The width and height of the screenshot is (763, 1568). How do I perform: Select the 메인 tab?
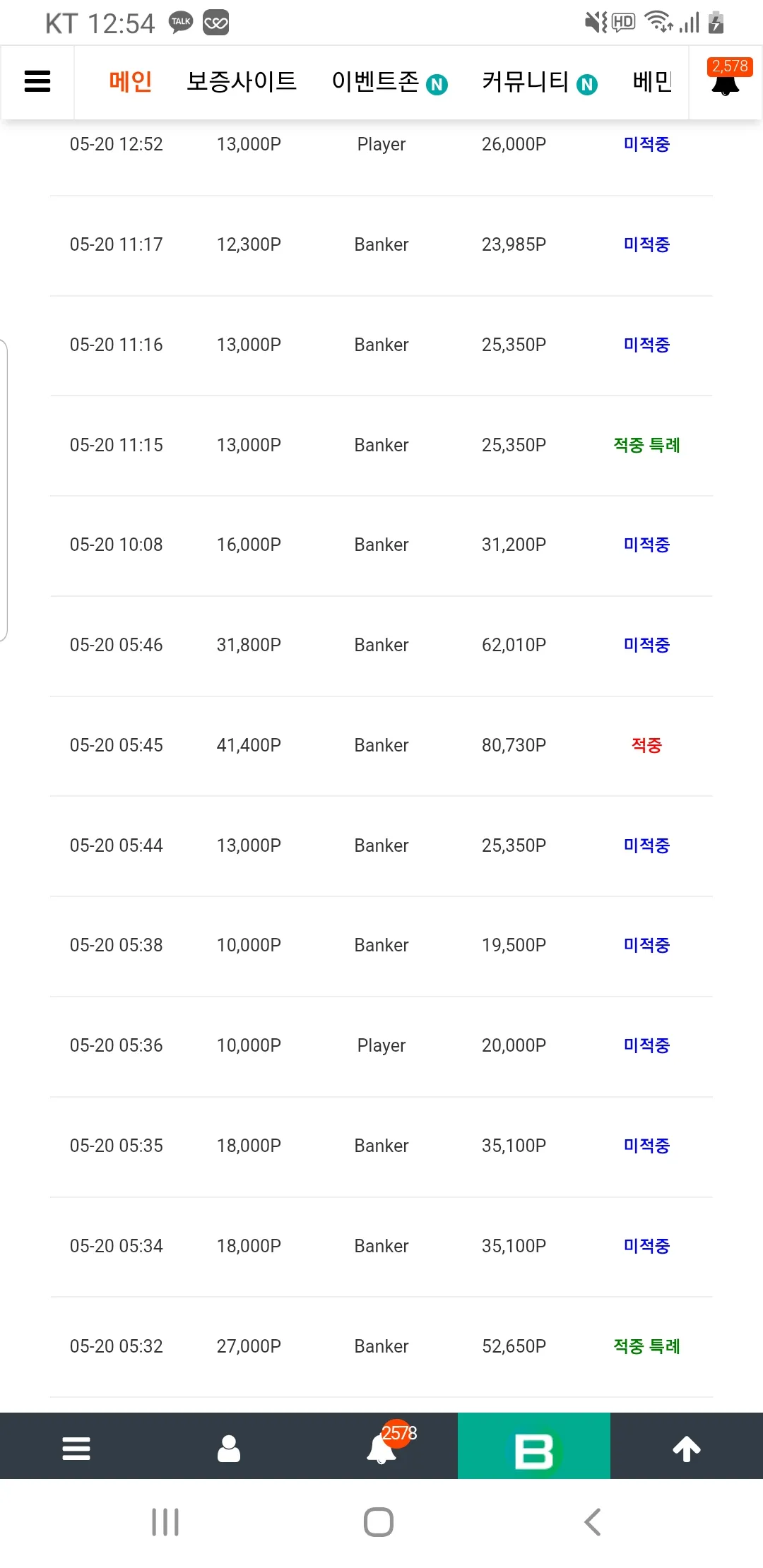click(131, 82)
